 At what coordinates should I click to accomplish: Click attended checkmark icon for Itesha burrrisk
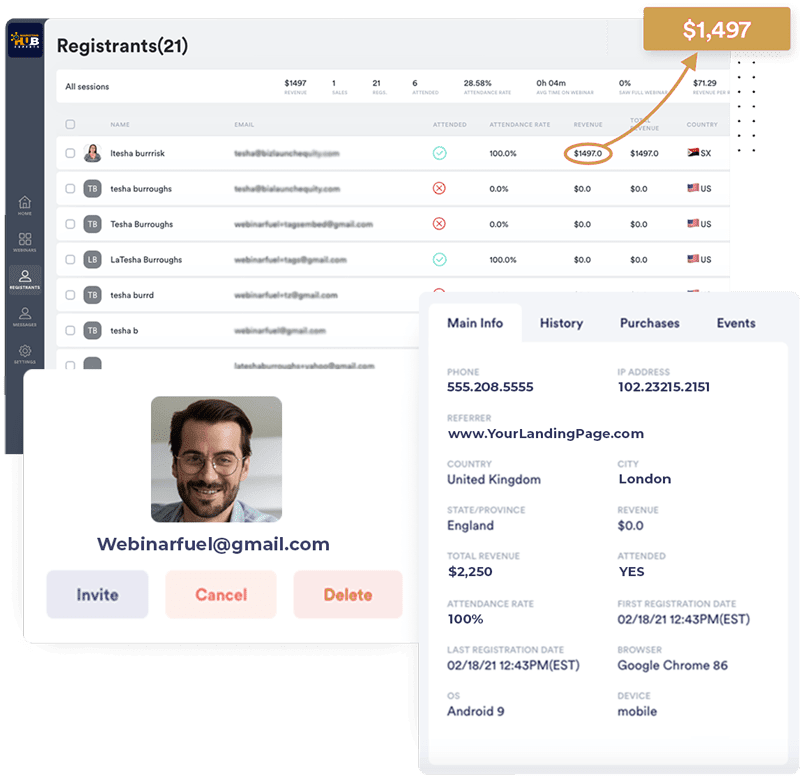[439, 153]
